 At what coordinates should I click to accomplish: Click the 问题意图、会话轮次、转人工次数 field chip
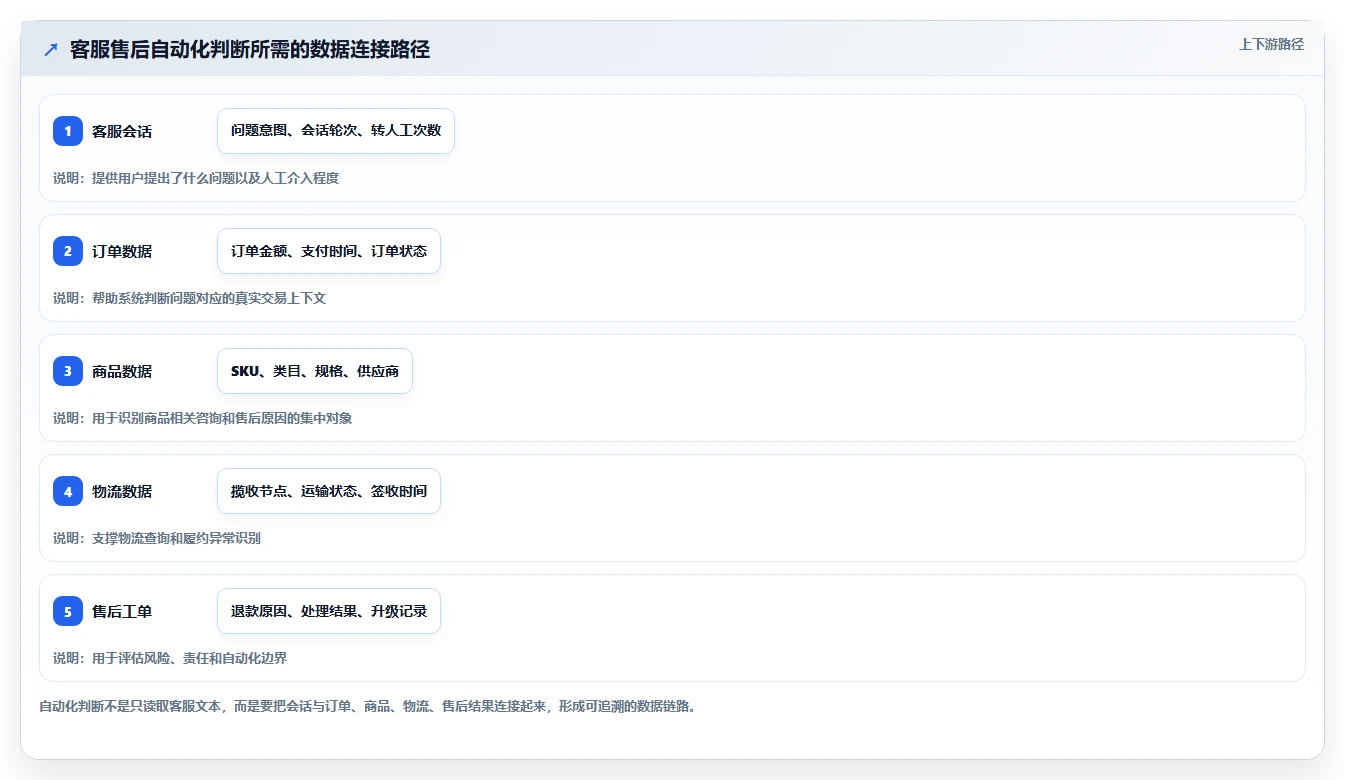(336, 131)
